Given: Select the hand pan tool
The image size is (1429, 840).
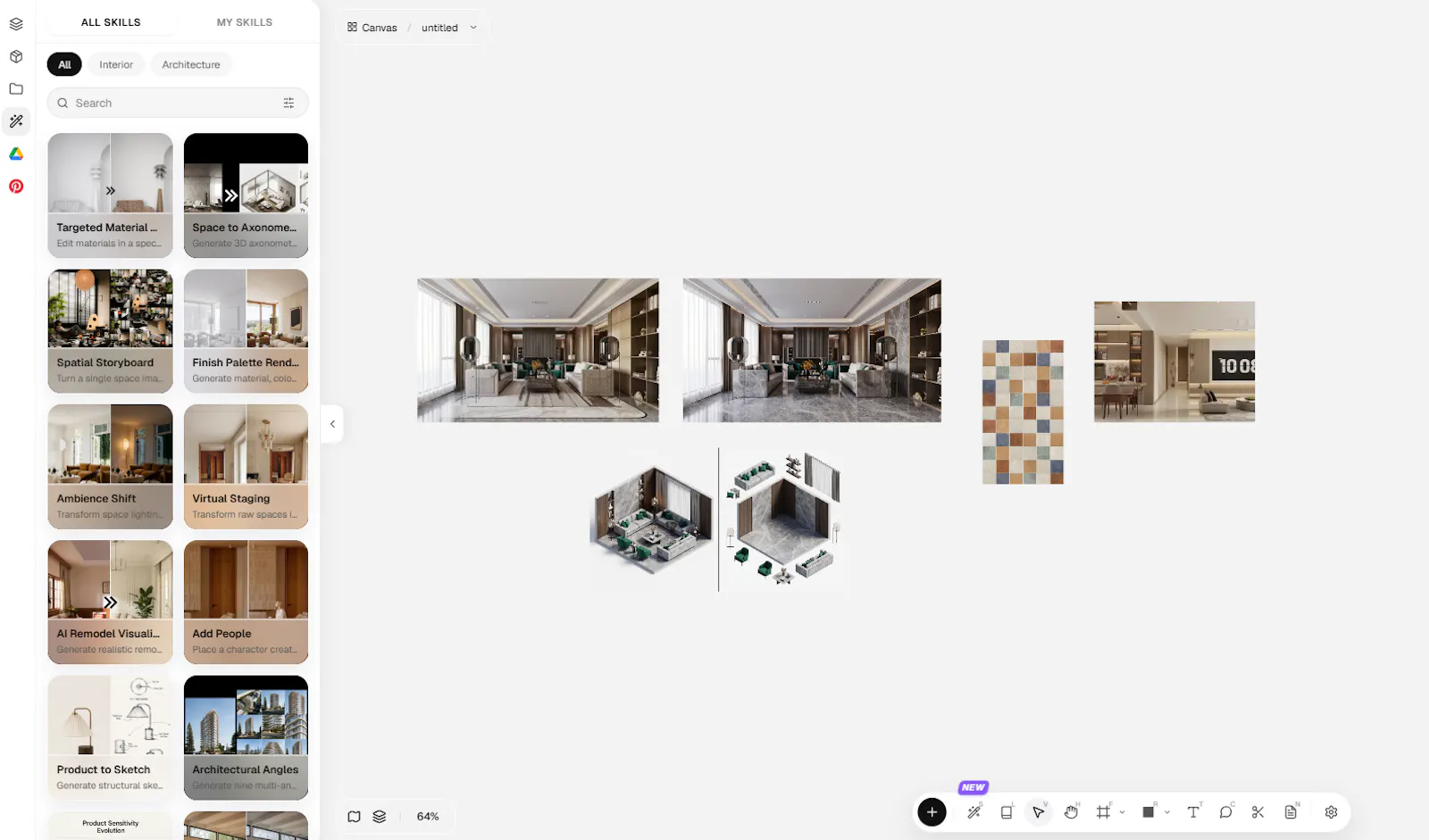Looking at the screenshot, I should pyautogui.click(x=1071, y=812).
